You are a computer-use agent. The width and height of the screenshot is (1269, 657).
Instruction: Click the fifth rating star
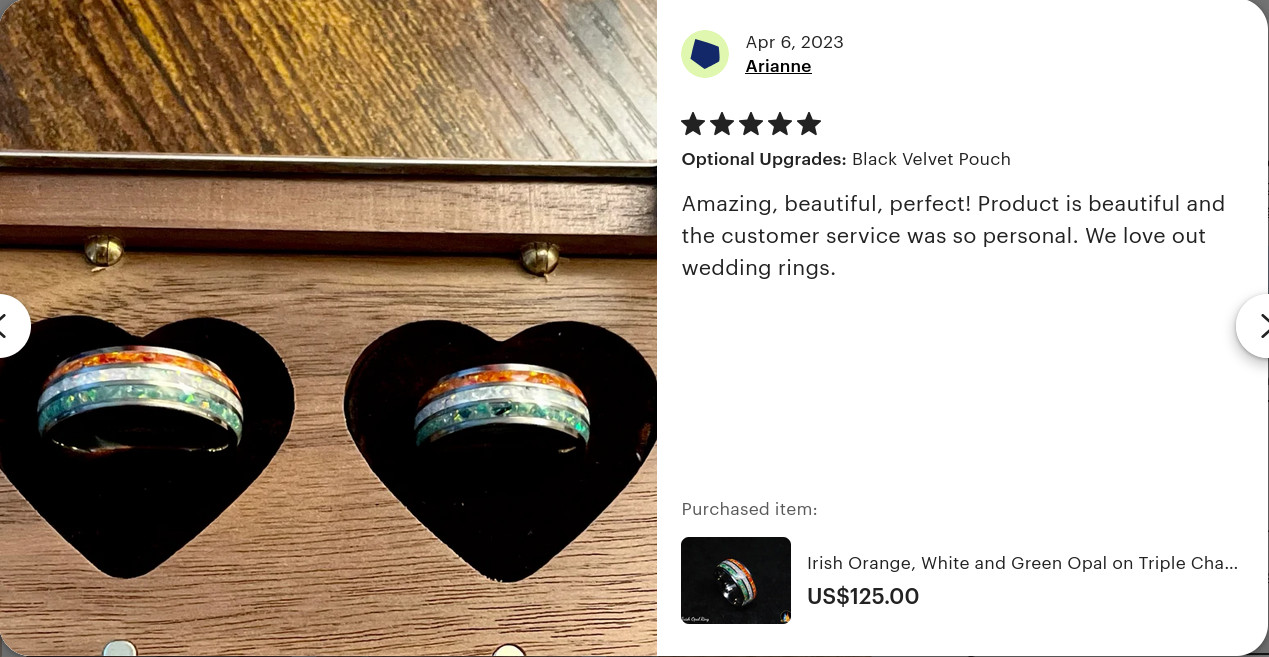809,124
